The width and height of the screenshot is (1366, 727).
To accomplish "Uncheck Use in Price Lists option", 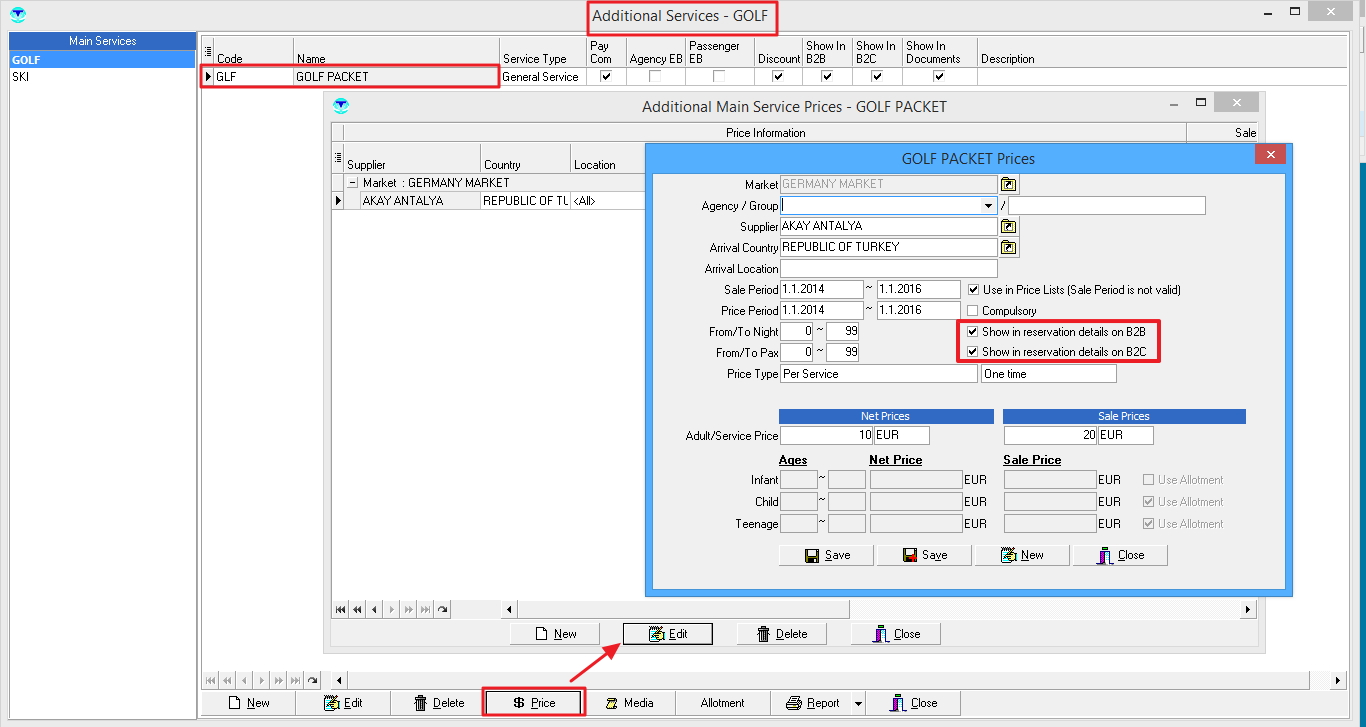I will pos(973,290).
